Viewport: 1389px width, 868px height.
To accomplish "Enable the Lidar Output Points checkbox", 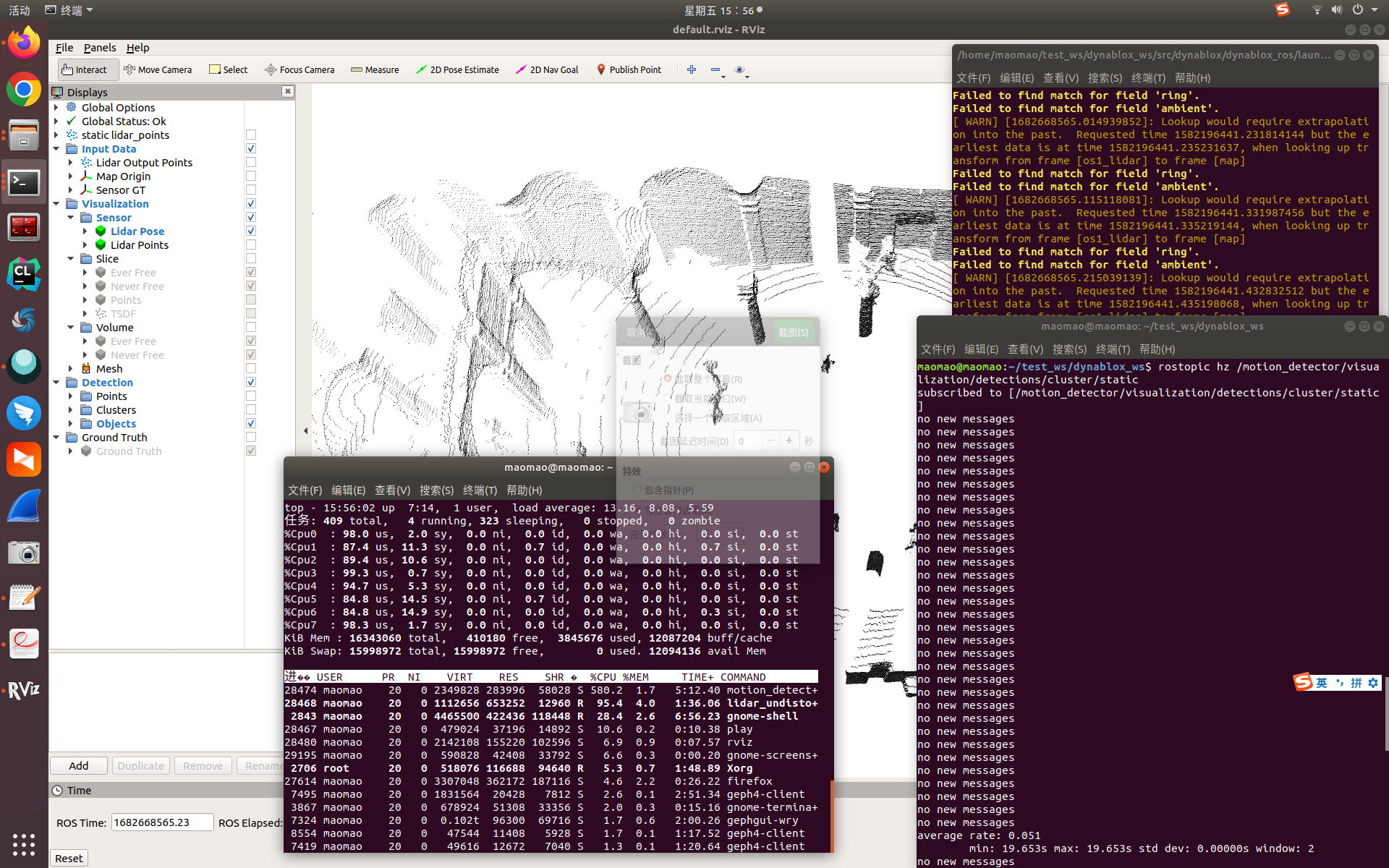I will [251, 162].
